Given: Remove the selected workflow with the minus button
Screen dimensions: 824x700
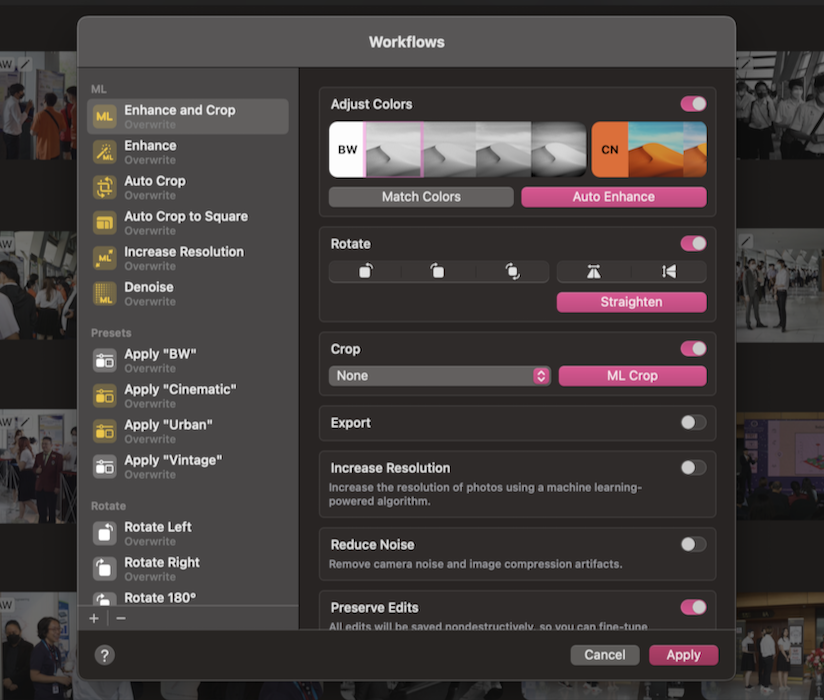Looking at the screenshot, I should pyautogui.click(x=121, y=619).
